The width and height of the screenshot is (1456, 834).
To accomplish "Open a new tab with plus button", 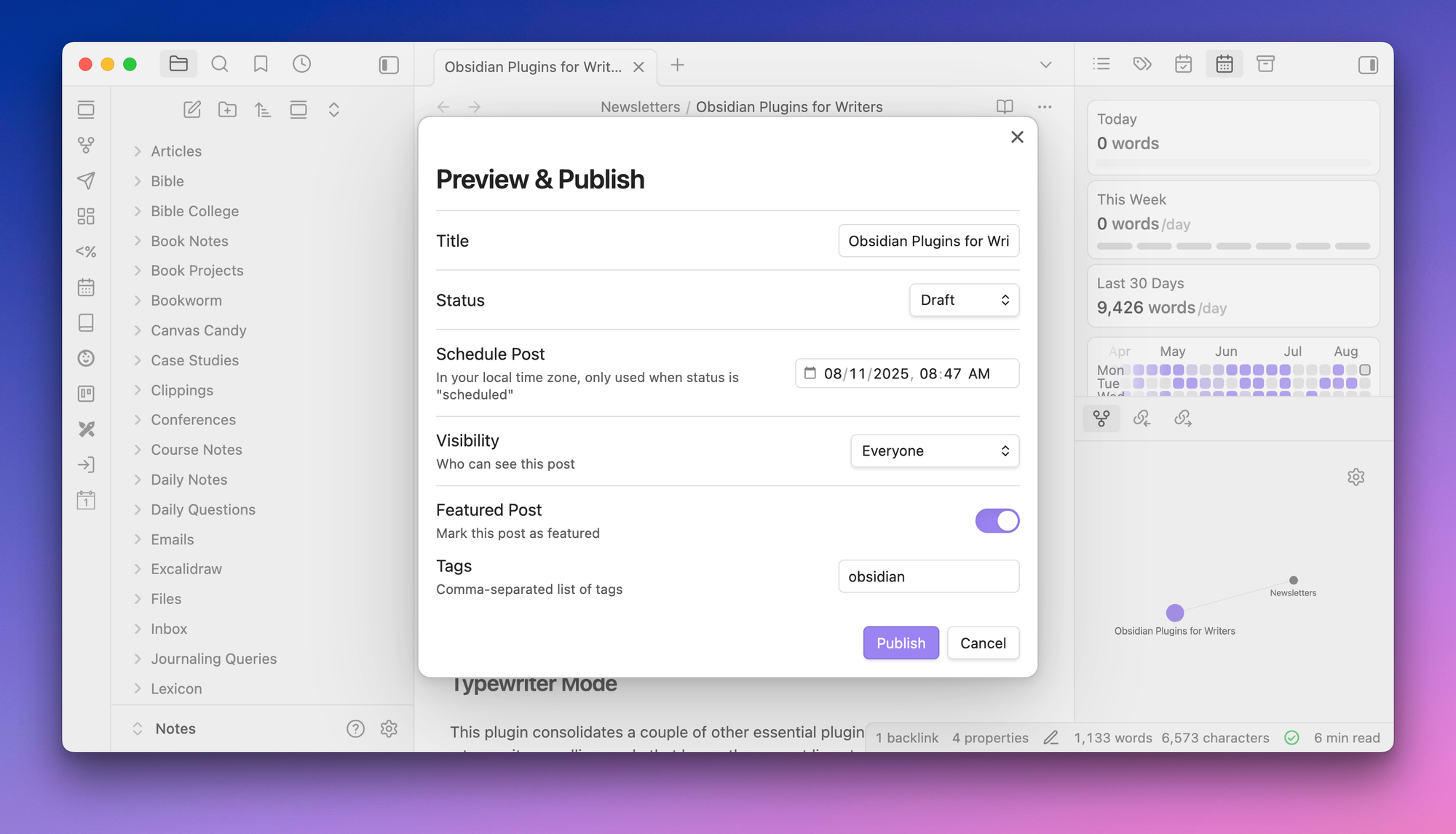I will click(x=677, y=65).
